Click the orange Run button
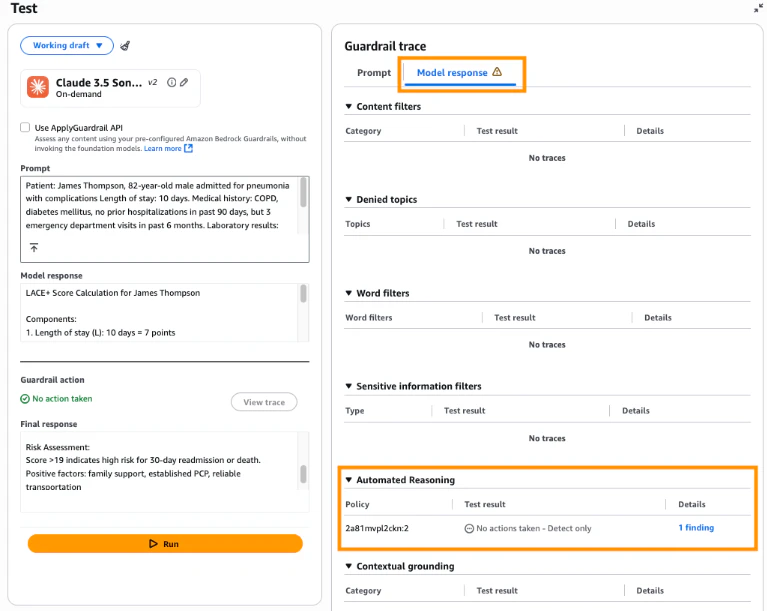 pyautogui.click(x=165, y=543)
